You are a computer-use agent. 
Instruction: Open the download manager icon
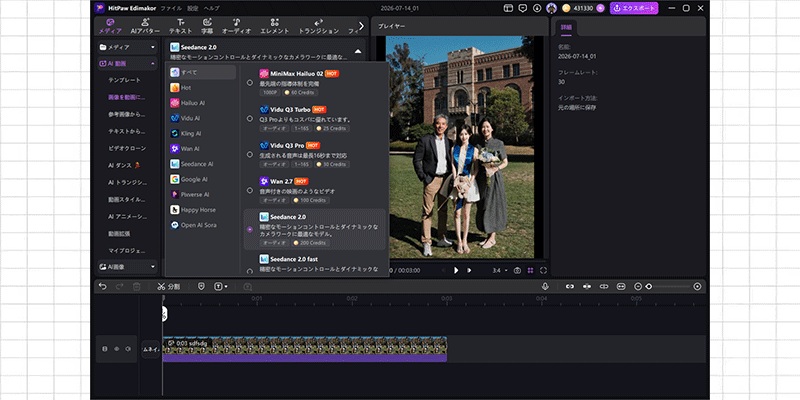pos(537,8)
